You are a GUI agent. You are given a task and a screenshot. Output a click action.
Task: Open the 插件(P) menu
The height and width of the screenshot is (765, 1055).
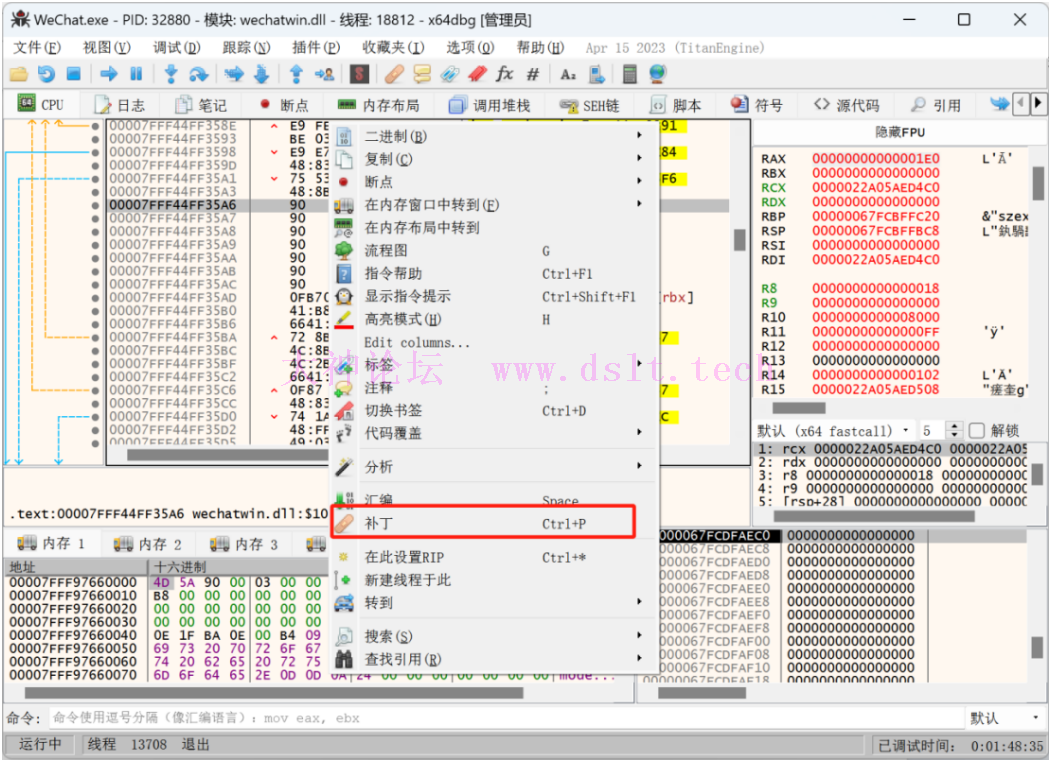click(x=316, y=48)
